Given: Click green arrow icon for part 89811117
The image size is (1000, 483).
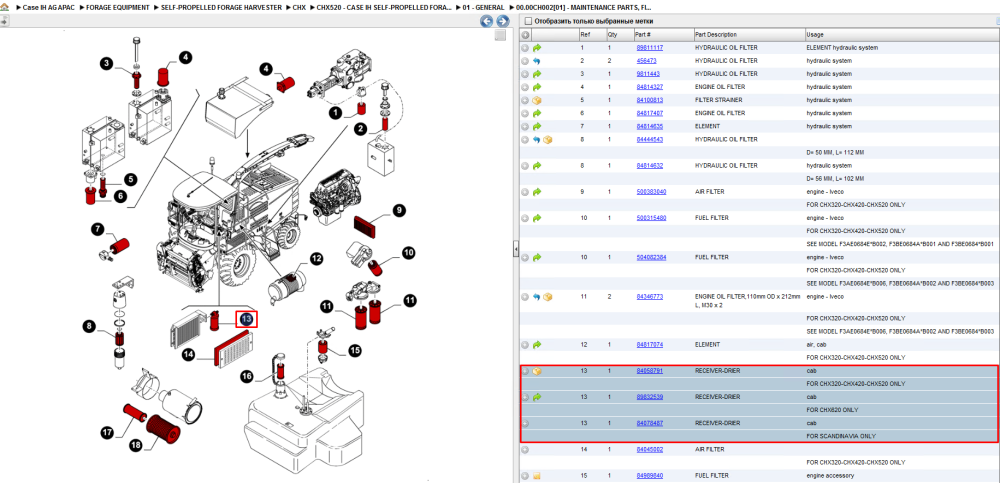Looking at the screenshot, I should click(537, 48).
